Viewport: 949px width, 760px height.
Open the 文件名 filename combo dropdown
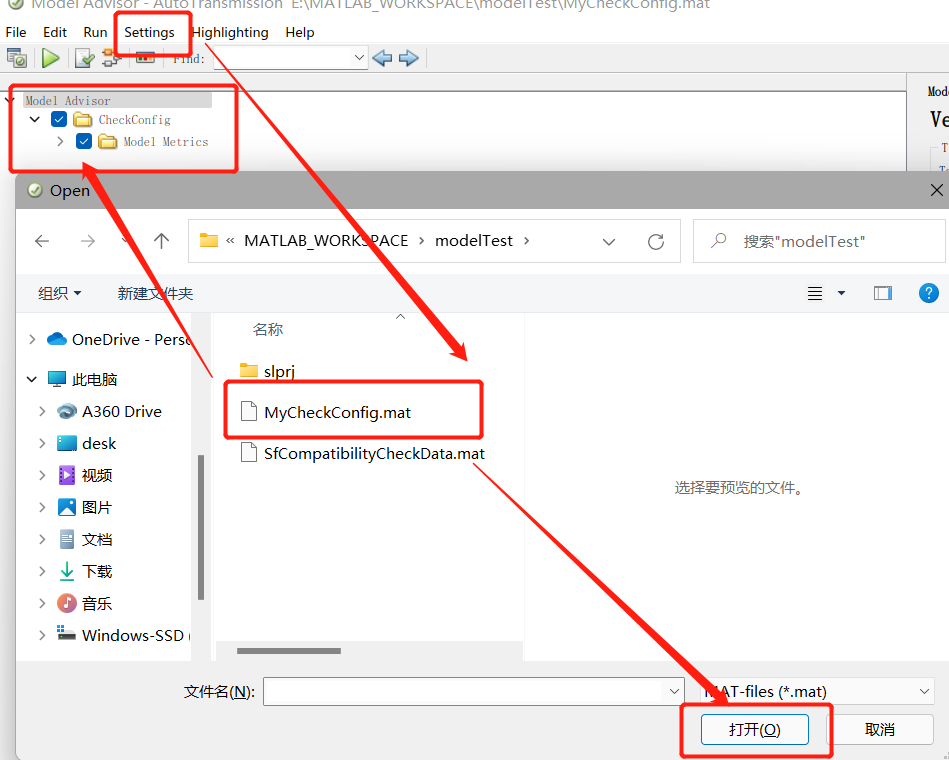(x=674, y=692)
